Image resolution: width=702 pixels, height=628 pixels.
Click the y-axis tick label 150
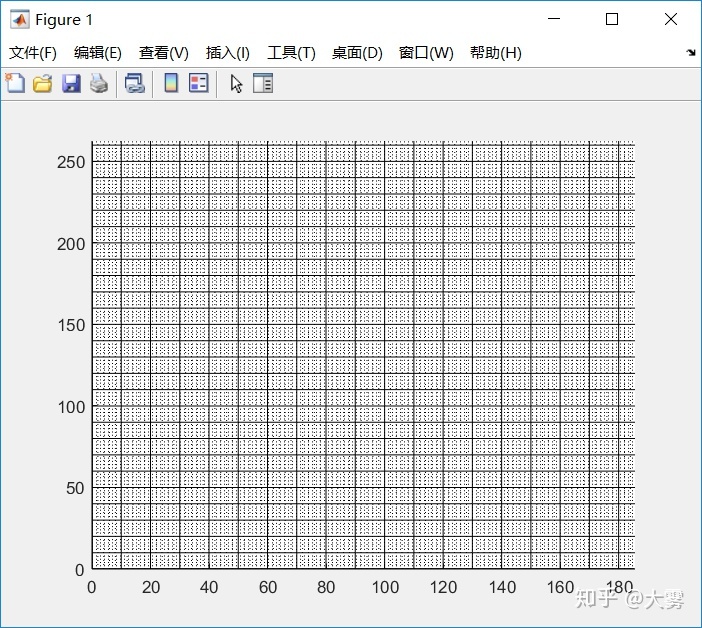coord(71,325)
